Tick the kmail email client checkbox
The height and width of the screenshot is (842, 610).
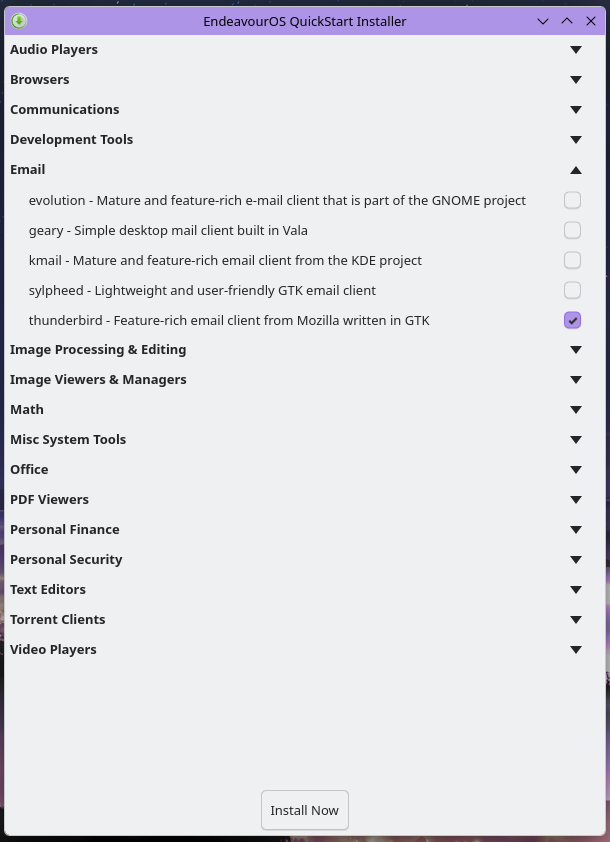[x=572, y=260]
